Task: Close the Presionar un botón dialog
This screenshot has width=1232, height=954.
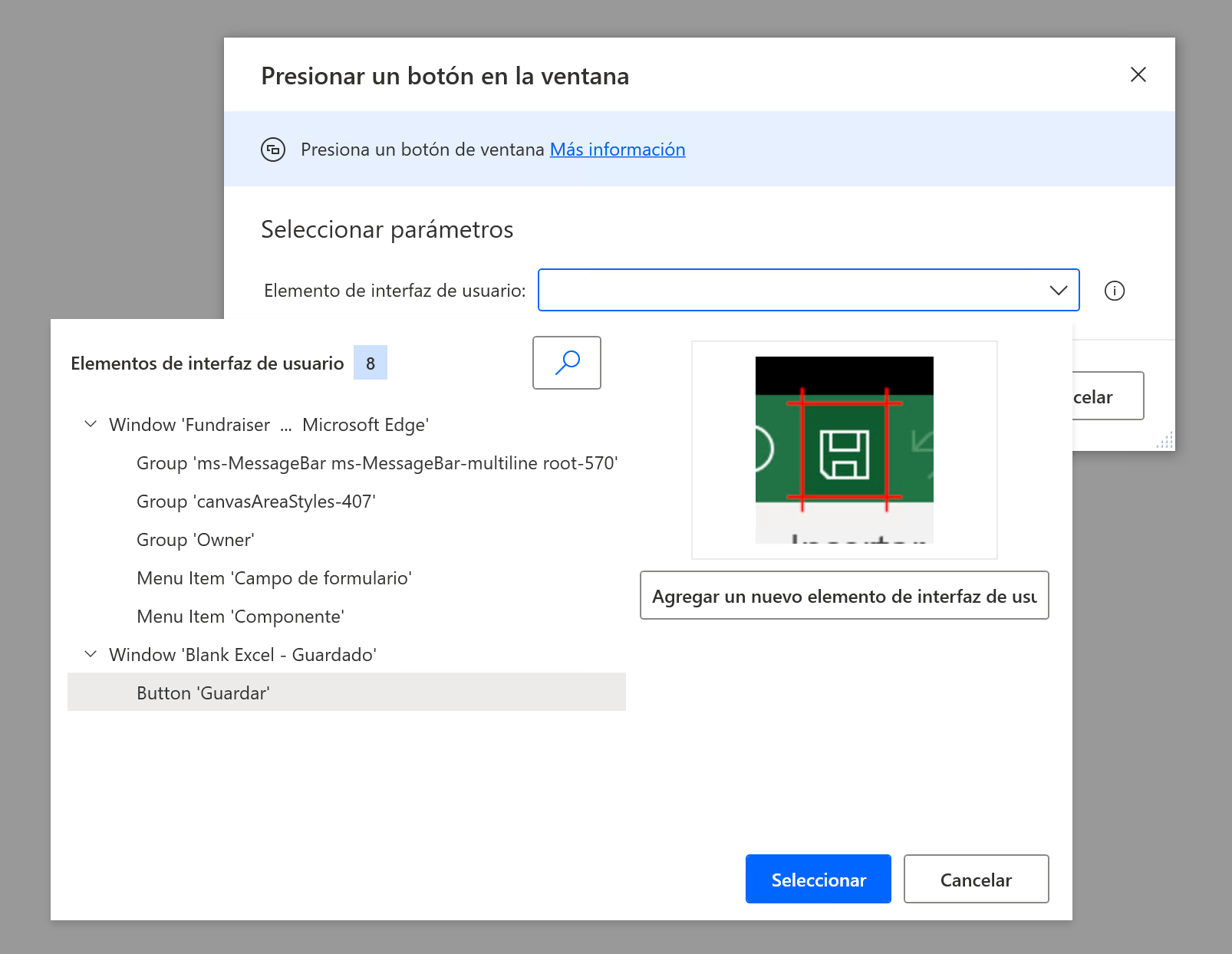Action: coord(1138,75)
